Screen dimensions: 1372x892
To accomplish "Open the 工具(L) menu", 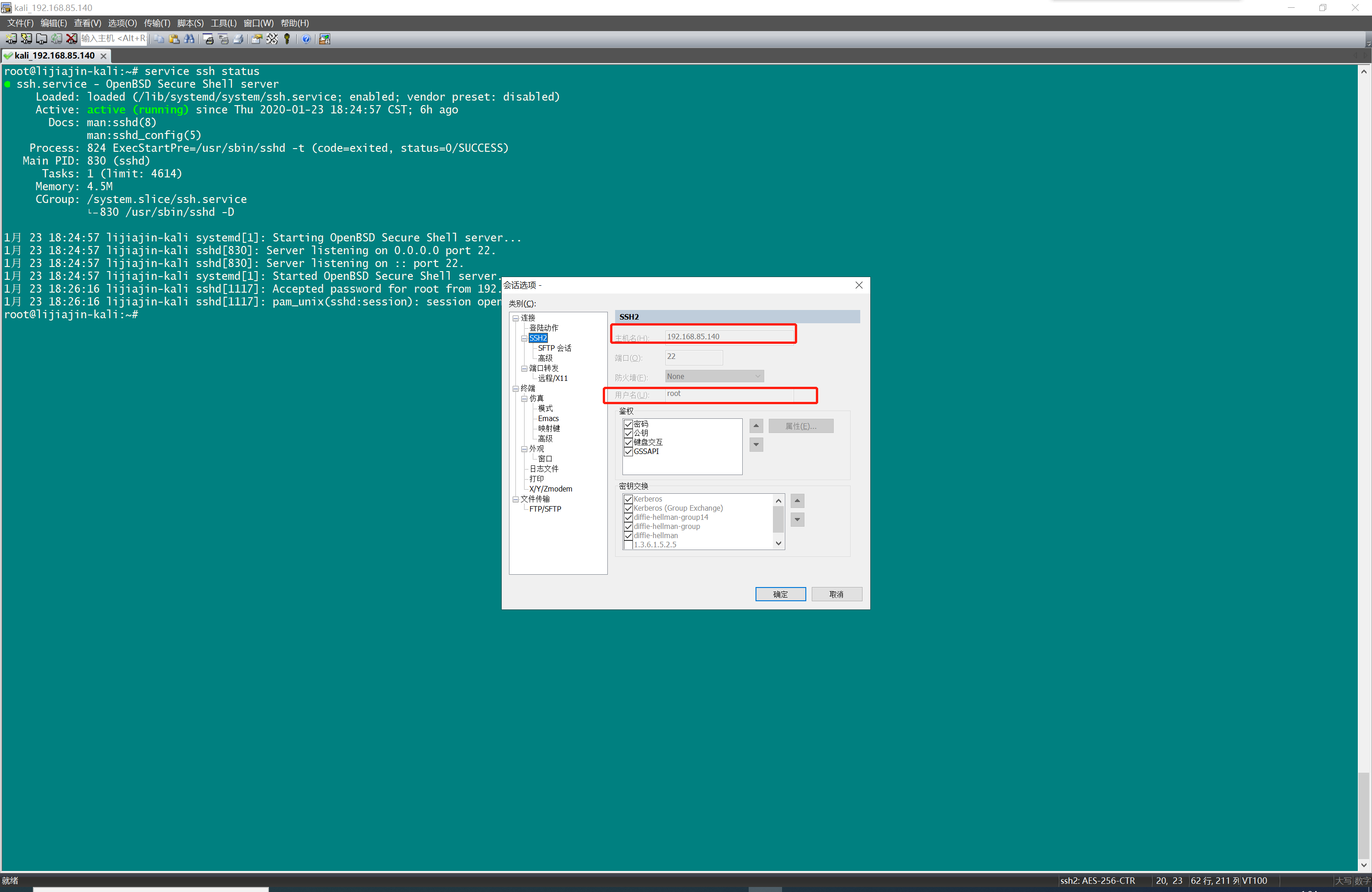I will coord(224,23).
